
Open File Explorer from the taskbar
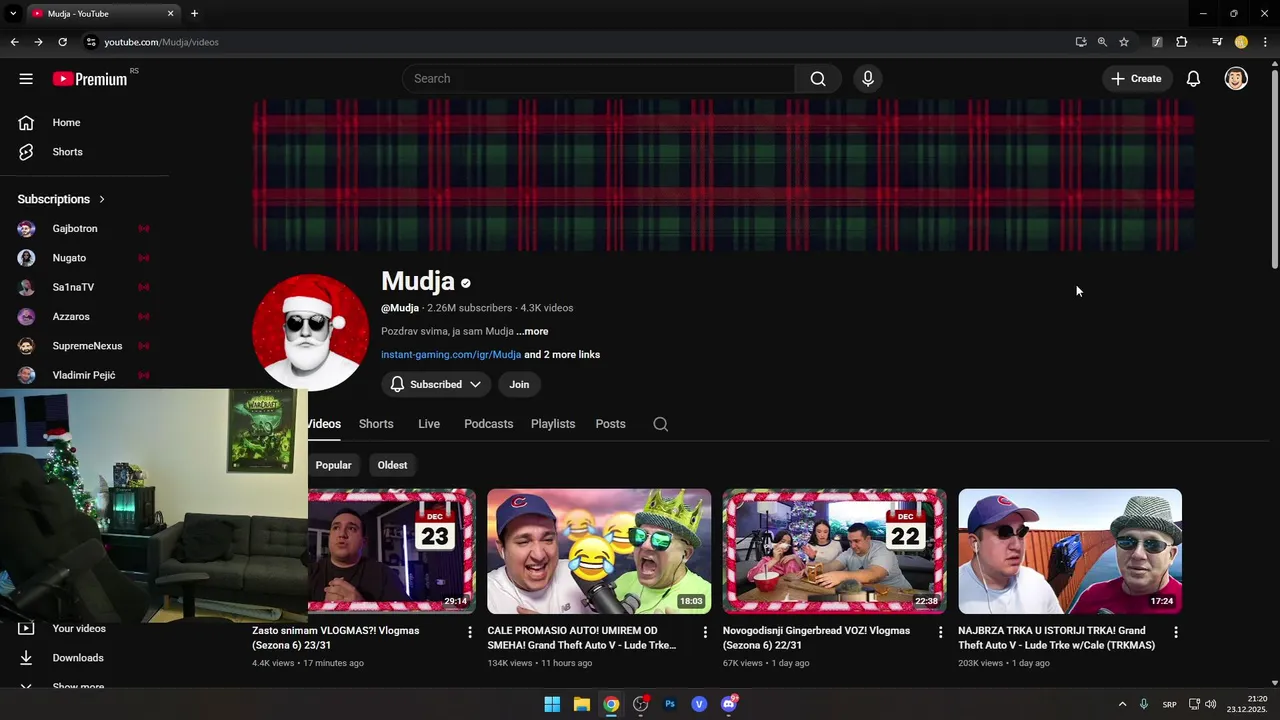tap(581, 704)
